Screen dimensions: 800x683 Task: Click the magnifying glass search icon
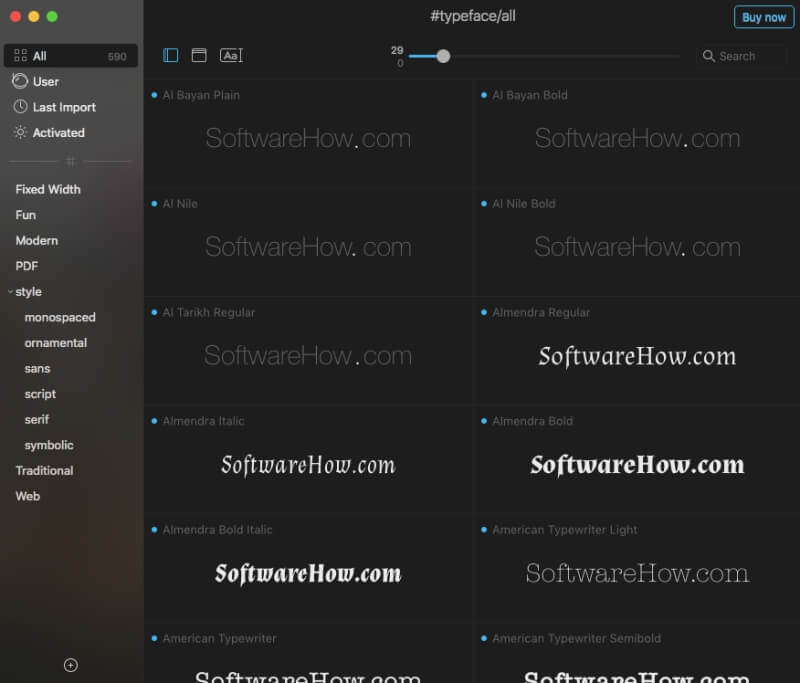tap(709, 56)
